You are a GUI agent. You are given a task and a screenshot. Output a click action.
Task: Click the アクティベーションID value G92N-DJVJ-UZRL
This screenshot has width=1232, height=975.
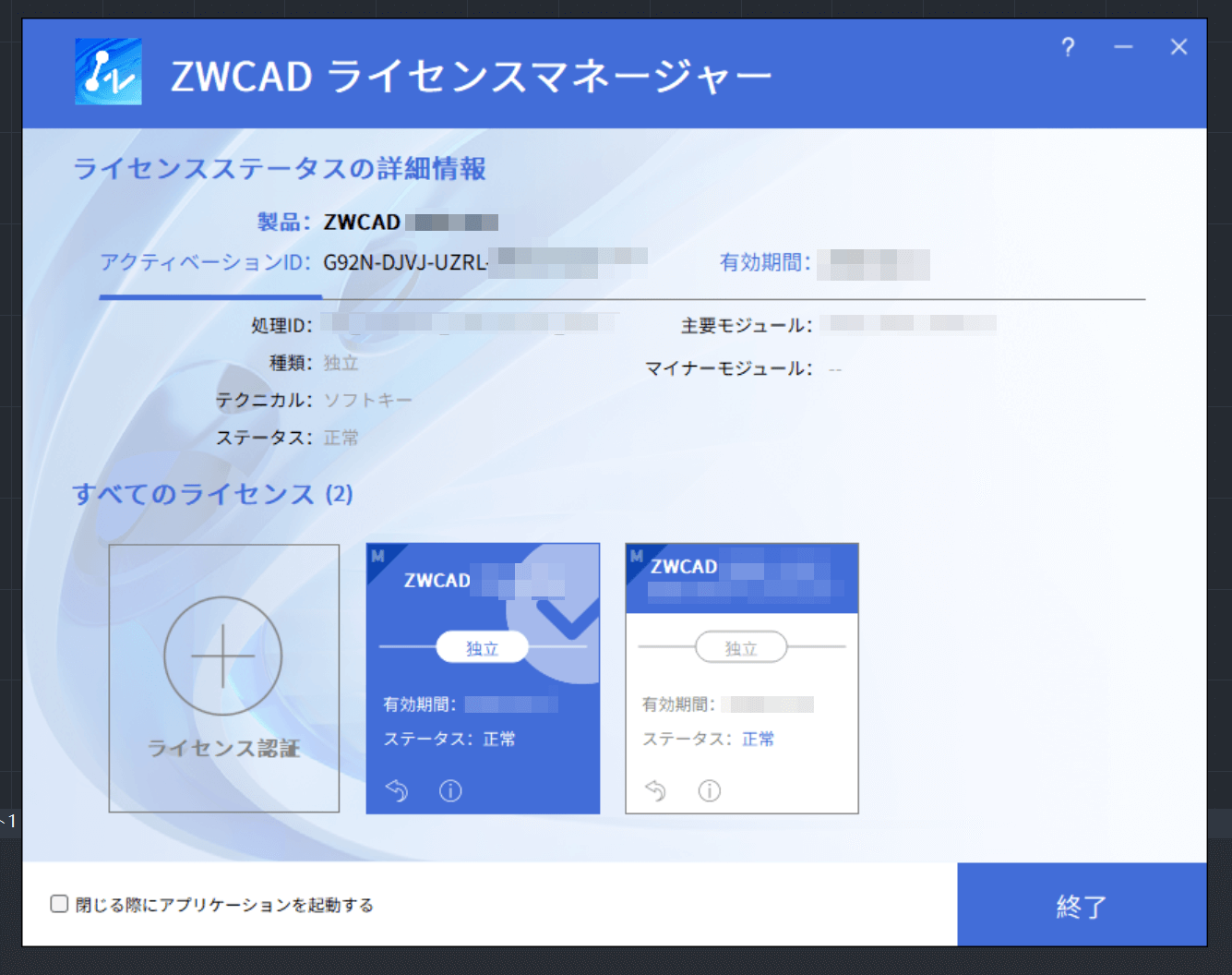point(405,262)
